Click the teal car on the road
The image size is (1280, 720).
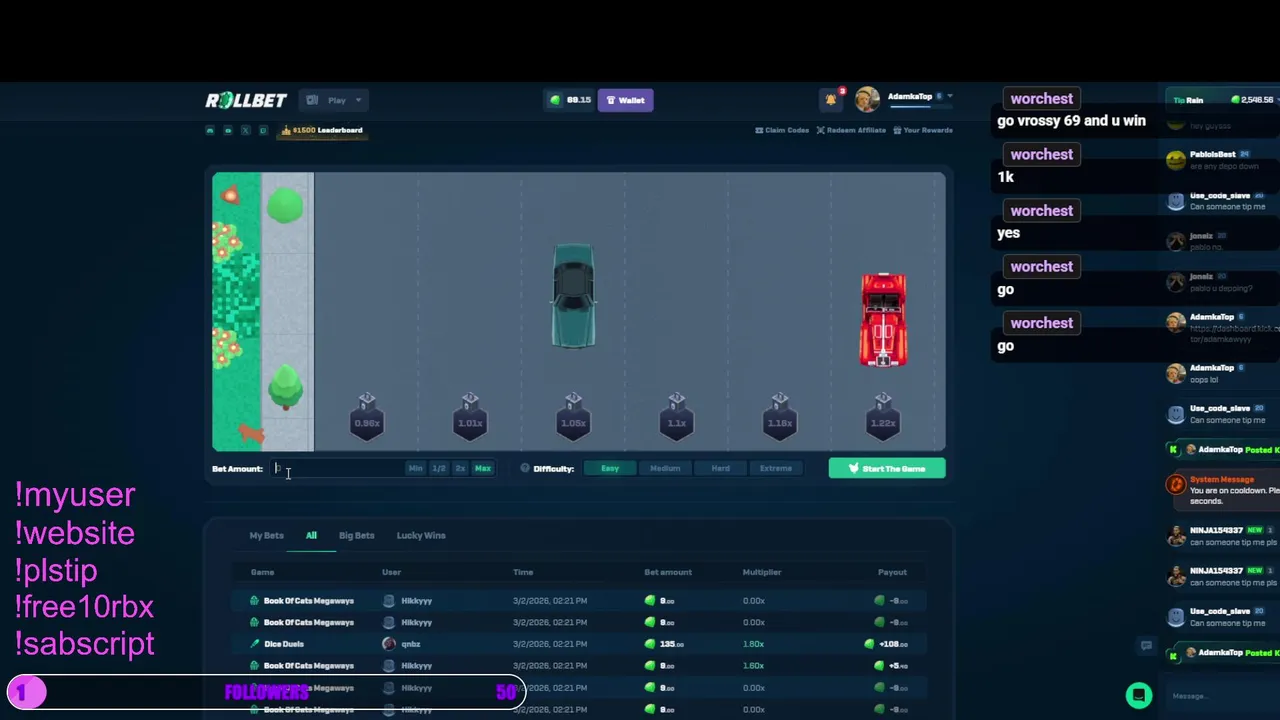574,296
